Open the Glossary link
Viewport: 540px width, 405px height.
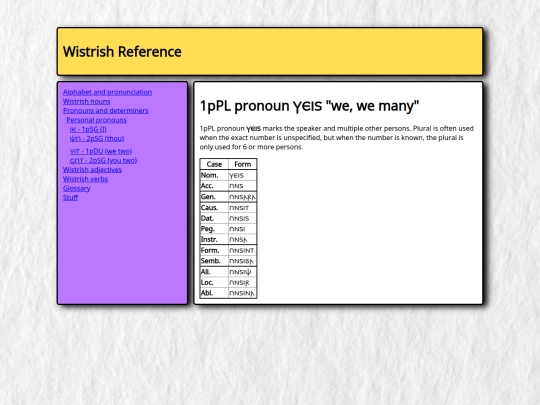pyautogui.click(x=76, y=188)
